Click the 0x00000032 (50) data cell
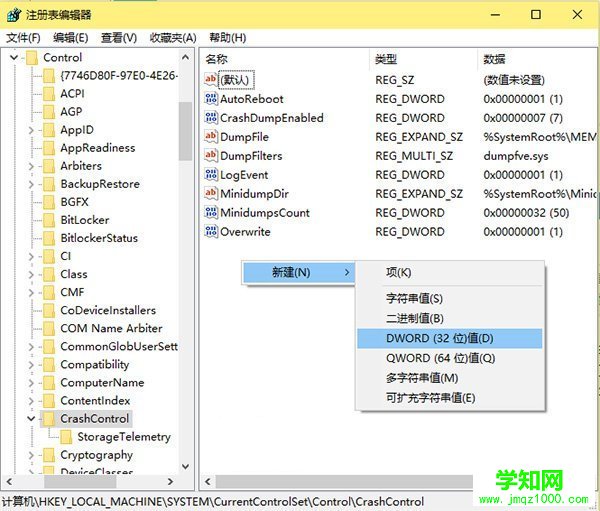Viewport: 600px width, 511px height. point(526,212)
